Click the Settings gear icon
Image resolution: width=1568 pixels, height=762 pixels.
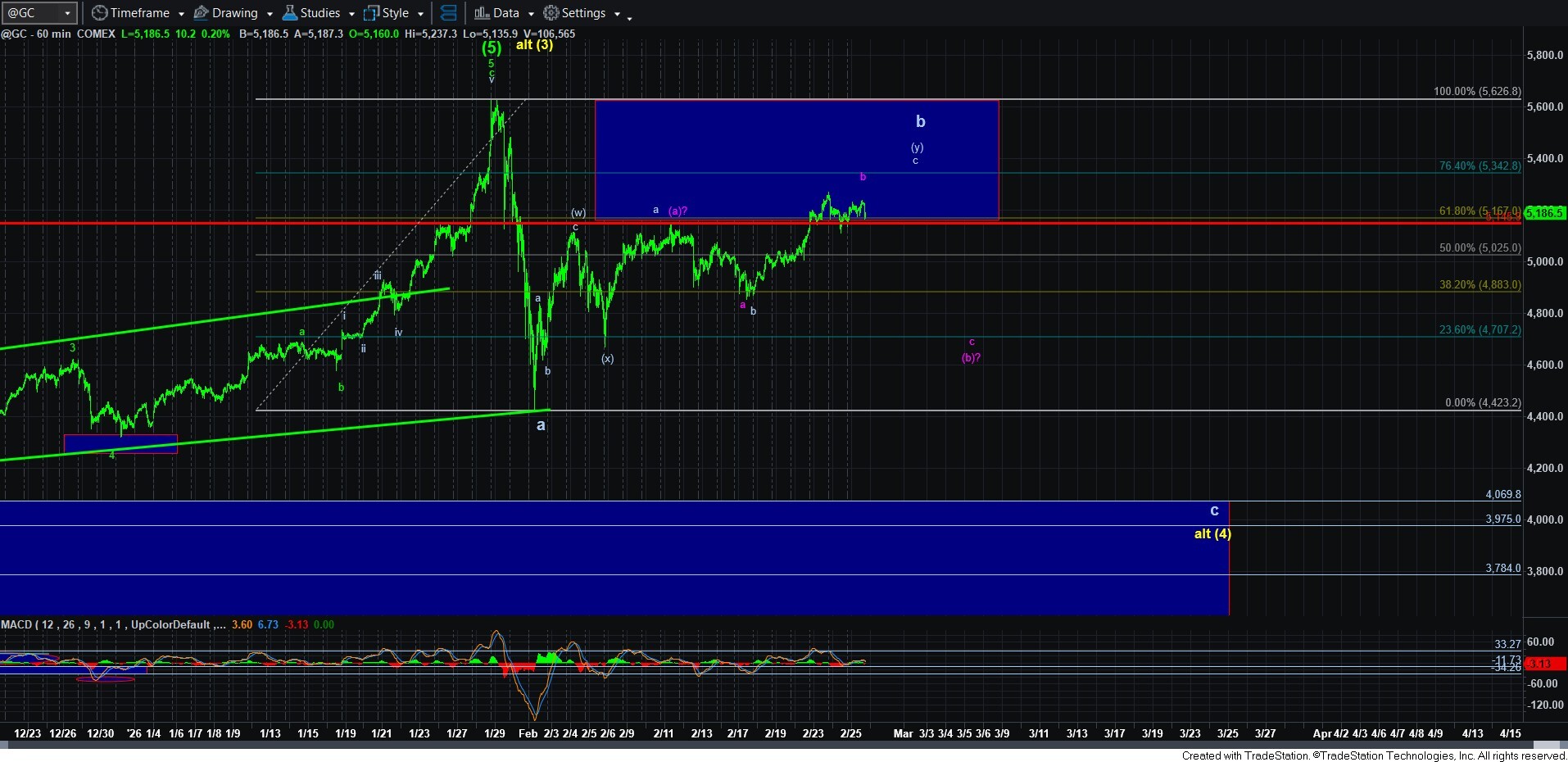pyautogui.click(x=551, y=13)
